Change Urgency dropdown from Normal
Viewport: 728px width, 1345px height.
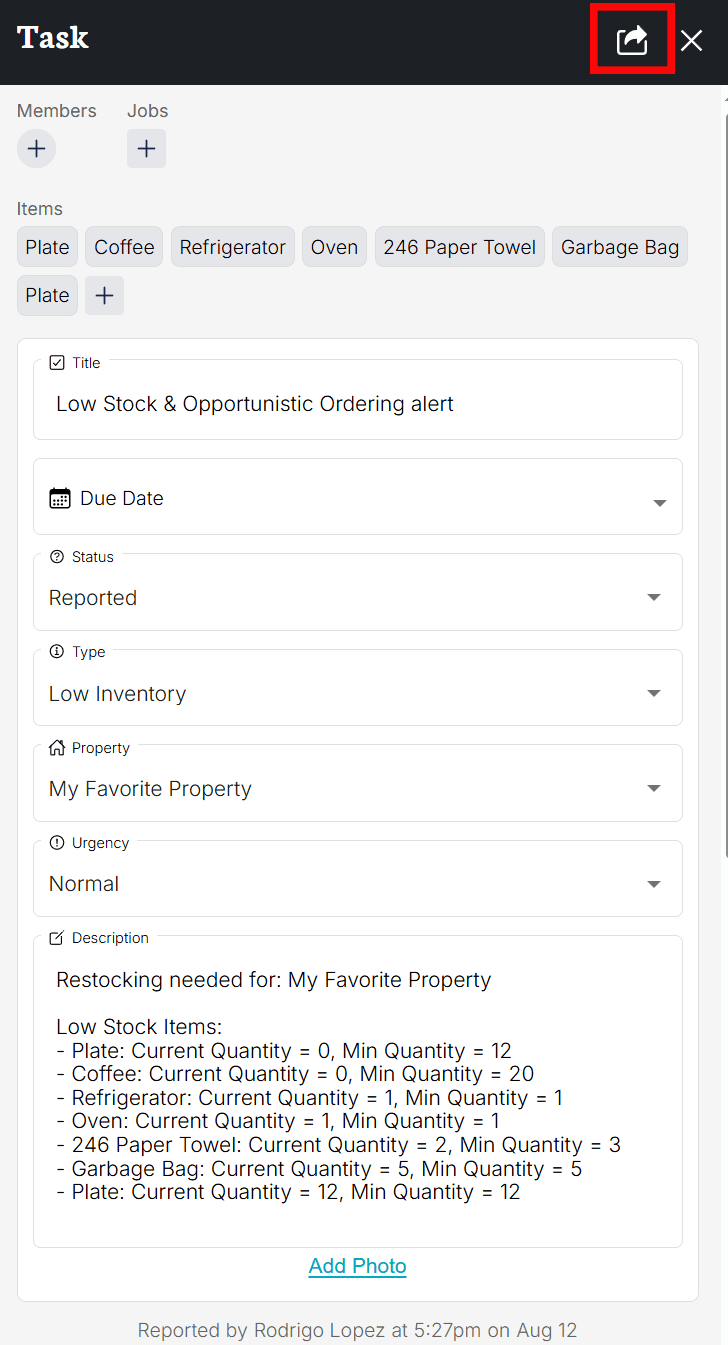tap(654, 884)
